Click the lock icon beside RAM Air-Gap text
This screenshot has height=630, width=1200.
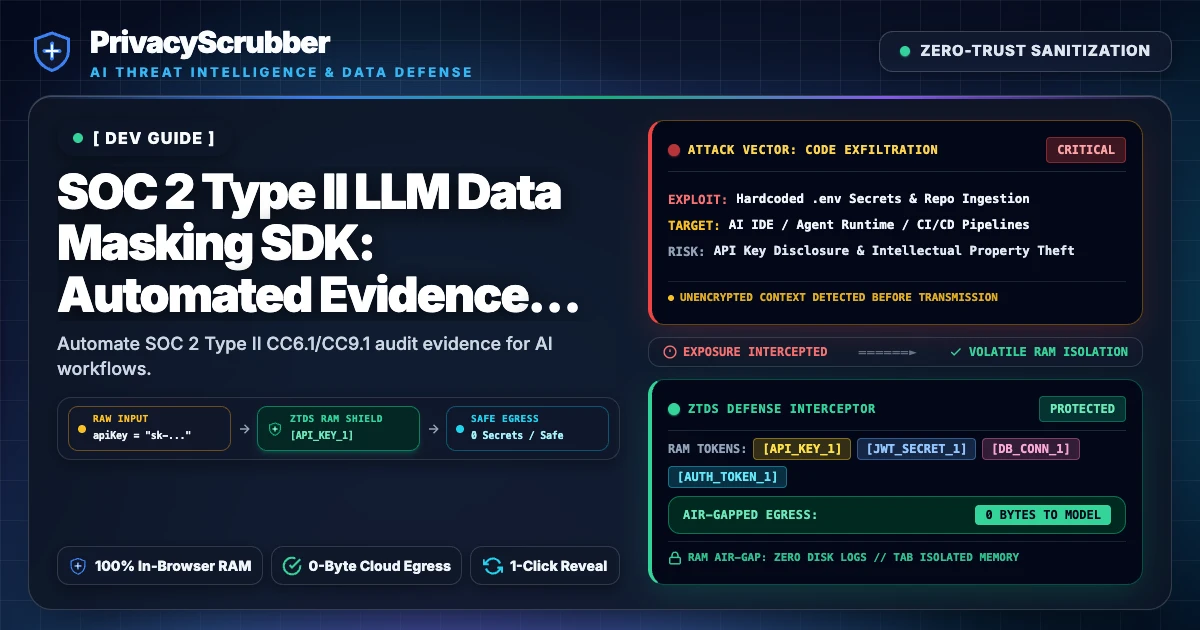coord(674,557)
